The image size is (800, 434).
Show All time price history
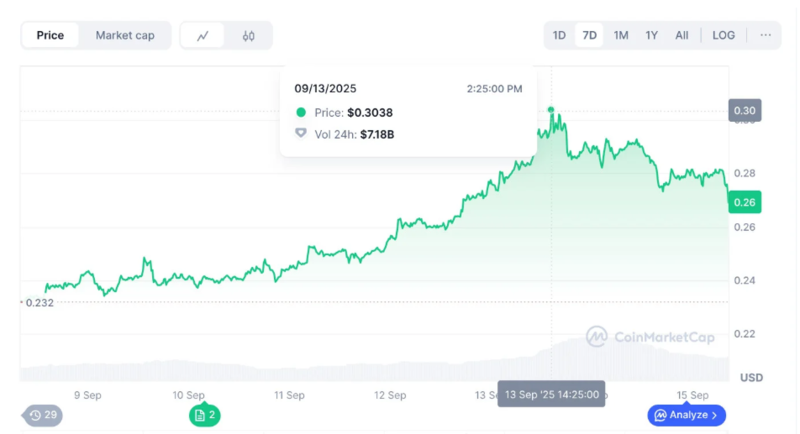pyautogui.click(x=681, y=35)
